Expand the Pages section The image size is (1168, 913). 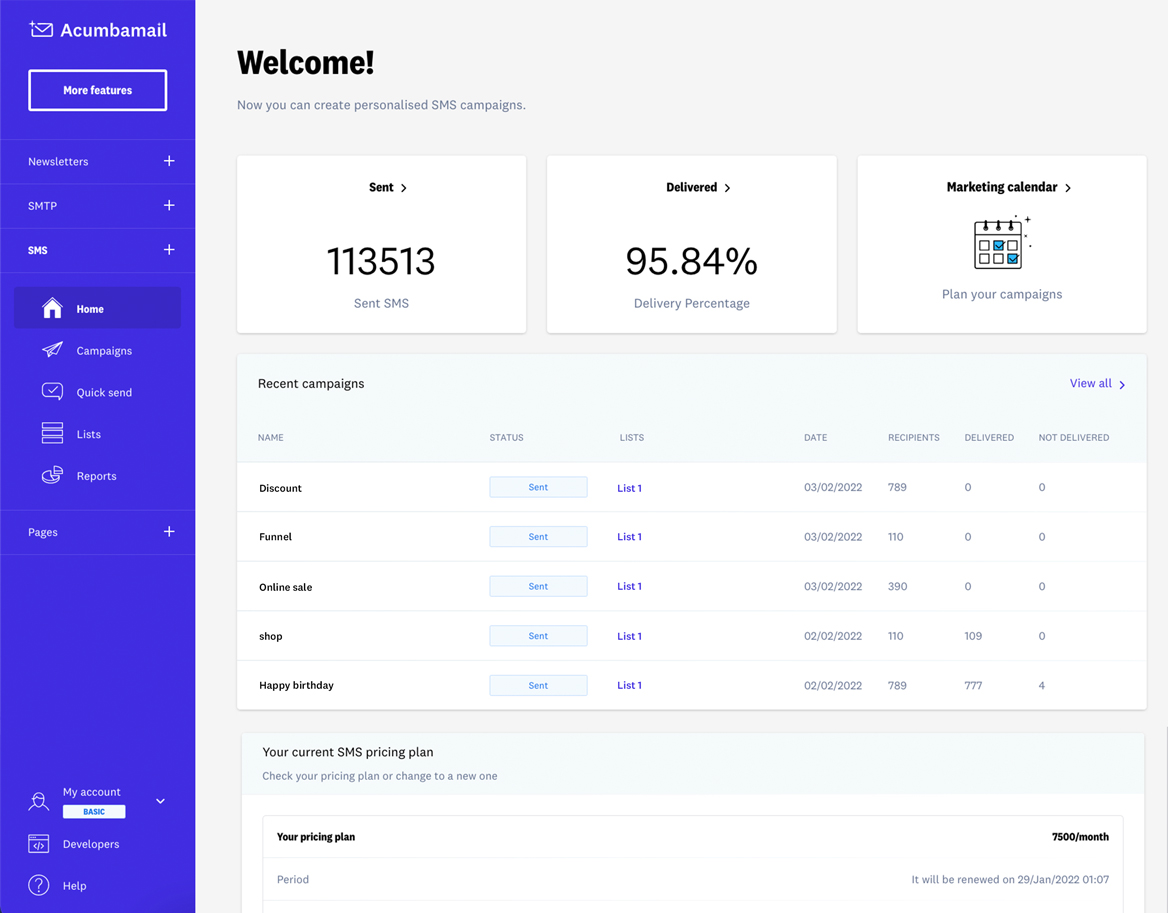(x=169, y=531)
